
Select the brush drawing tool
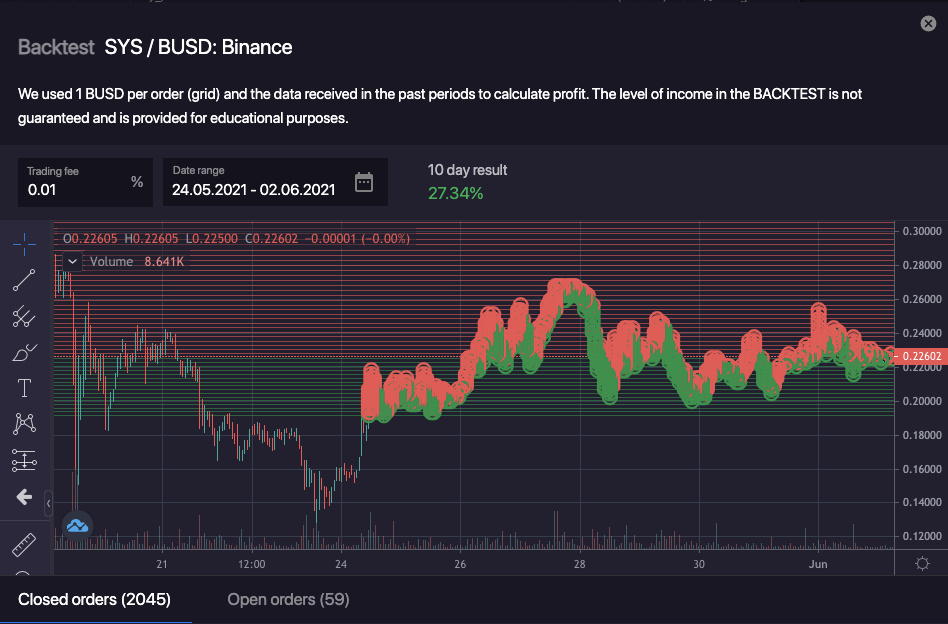[24, 352]
